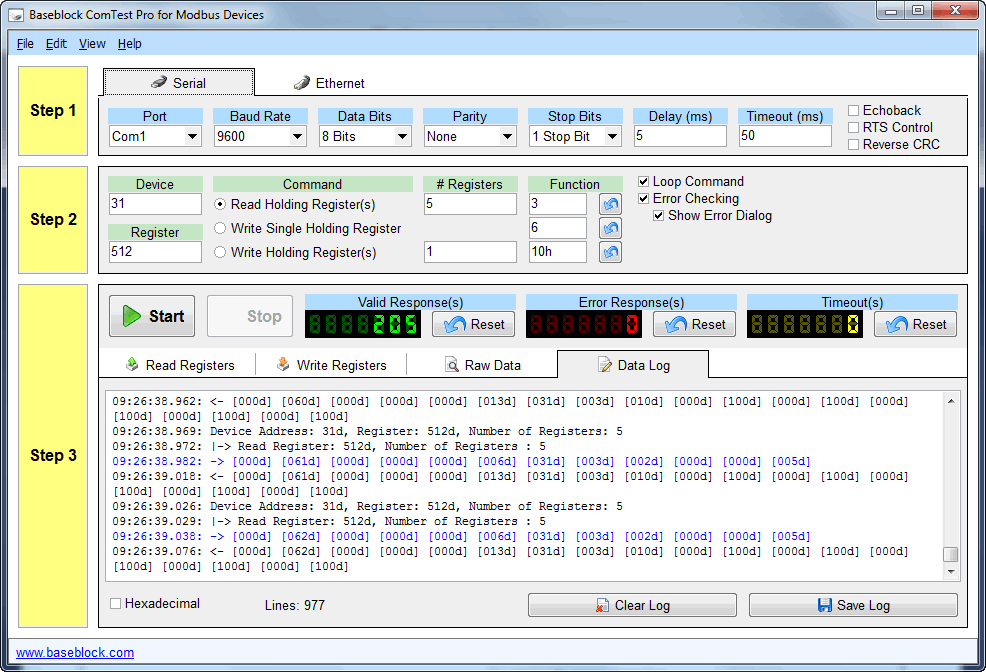
Task: Click the reset icon beside function 6
Action: (610, 228)
